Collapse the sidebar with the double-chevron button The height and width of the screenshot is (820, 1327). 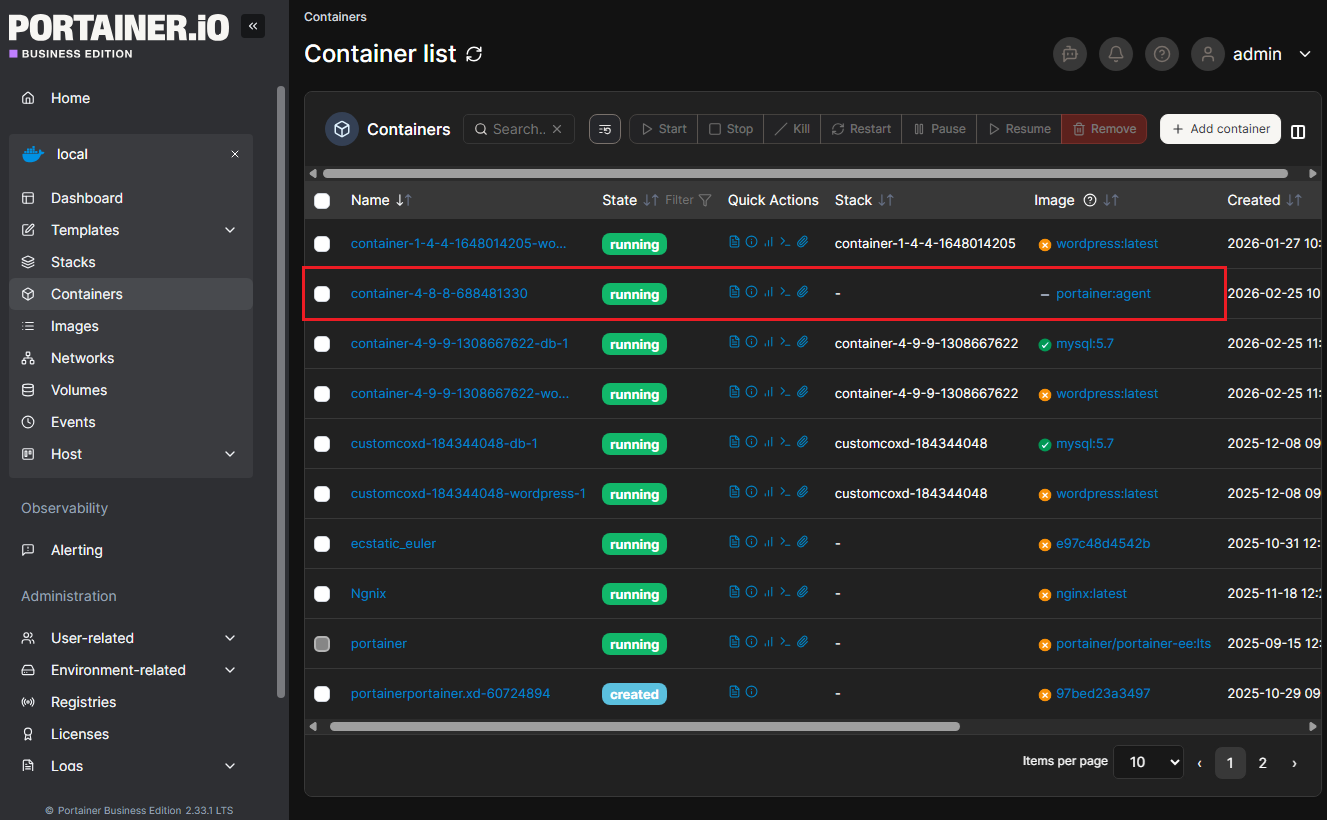tap(253, 27)
